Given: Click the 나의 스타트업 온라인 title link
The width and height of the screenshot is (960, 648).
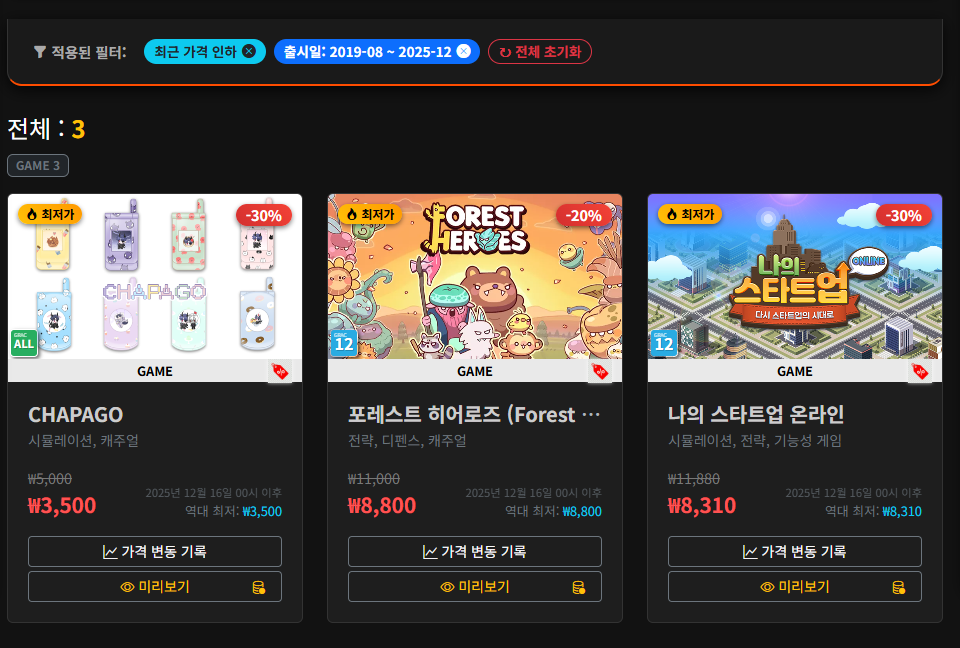Looking at the screenshot, I should click(756, 415).
